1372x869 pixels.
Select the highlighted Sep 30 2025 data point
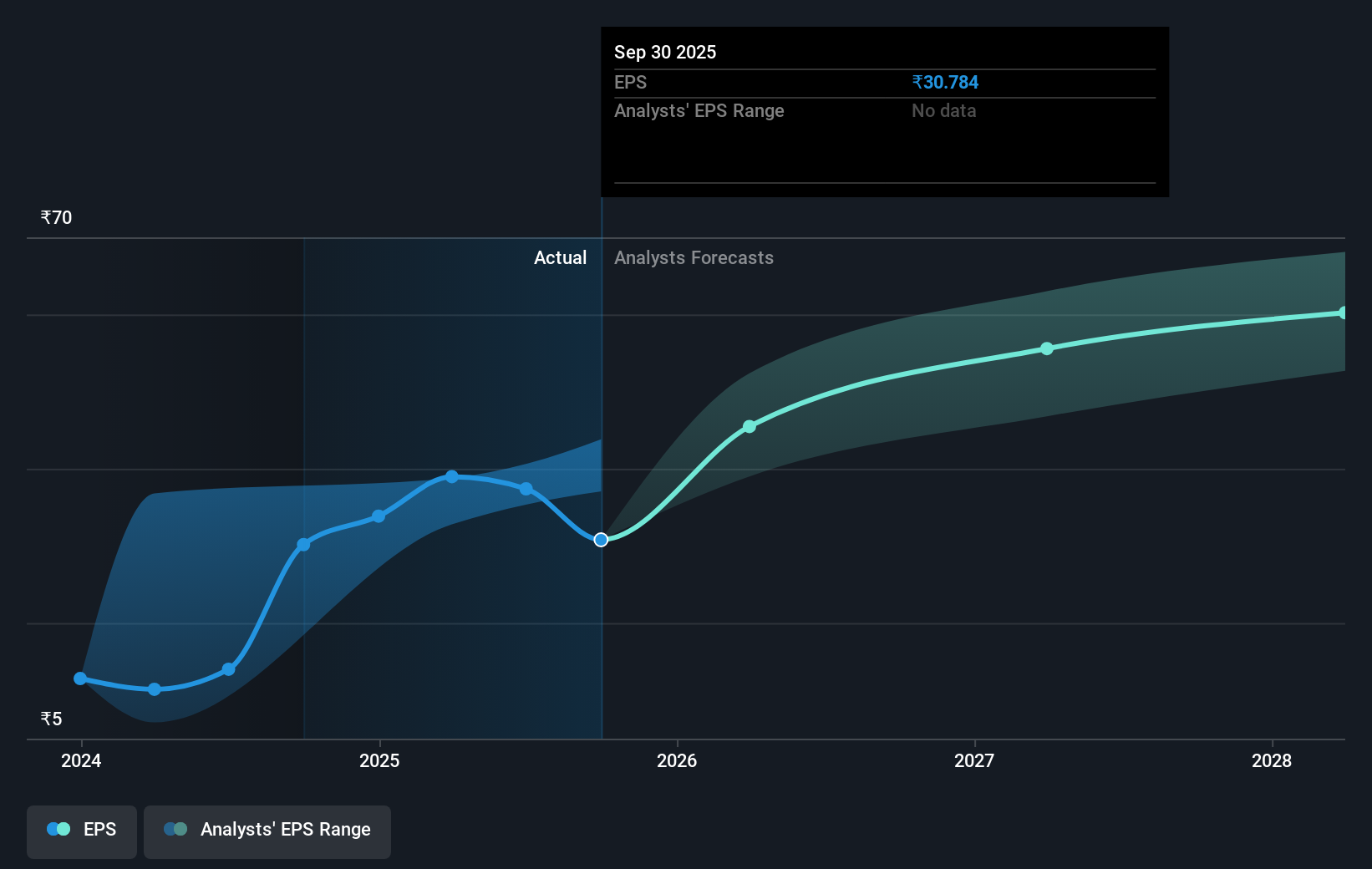pyautogui.click(x=600, y=540)
